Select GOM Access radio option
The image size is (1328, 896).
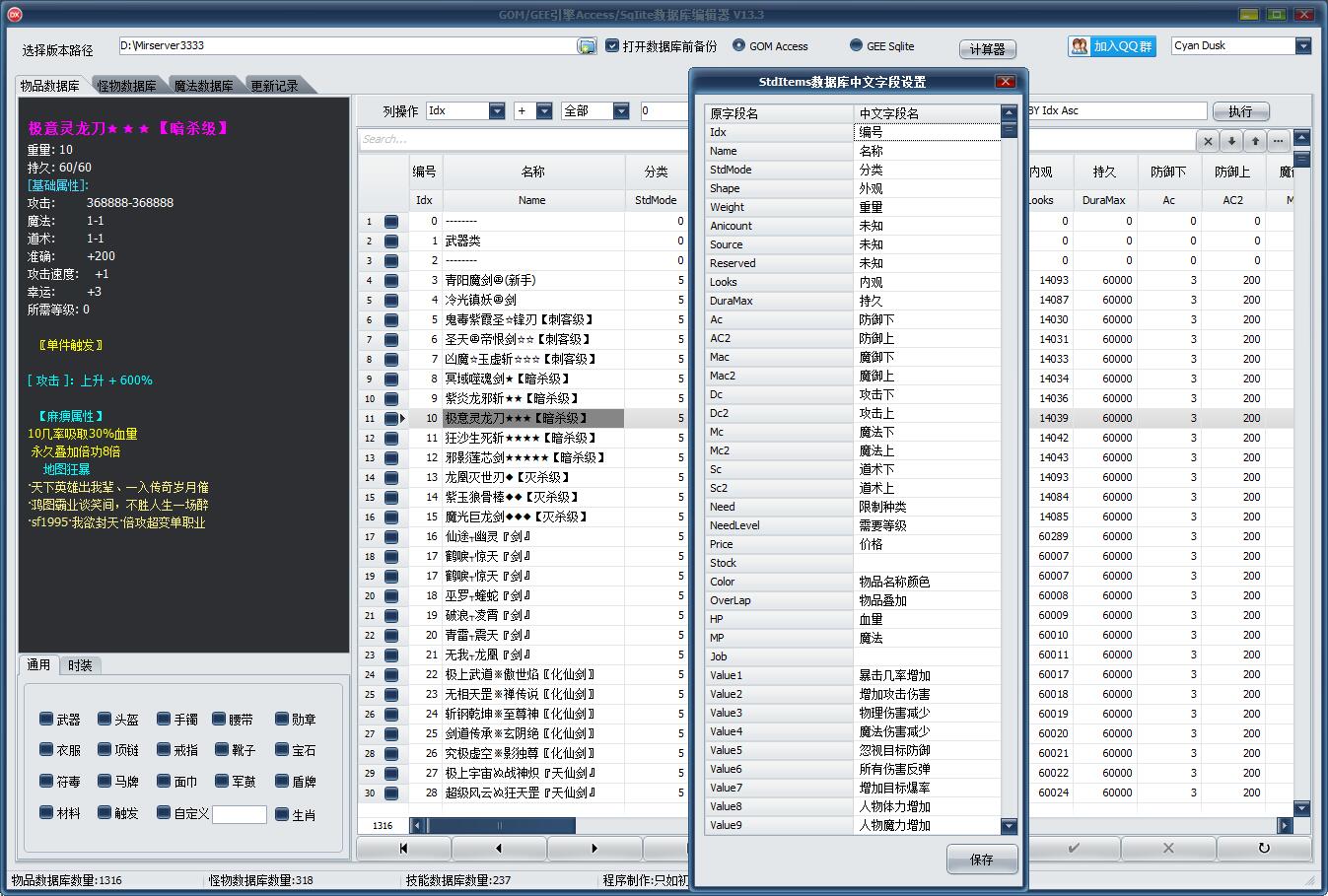tap(739, 45)
